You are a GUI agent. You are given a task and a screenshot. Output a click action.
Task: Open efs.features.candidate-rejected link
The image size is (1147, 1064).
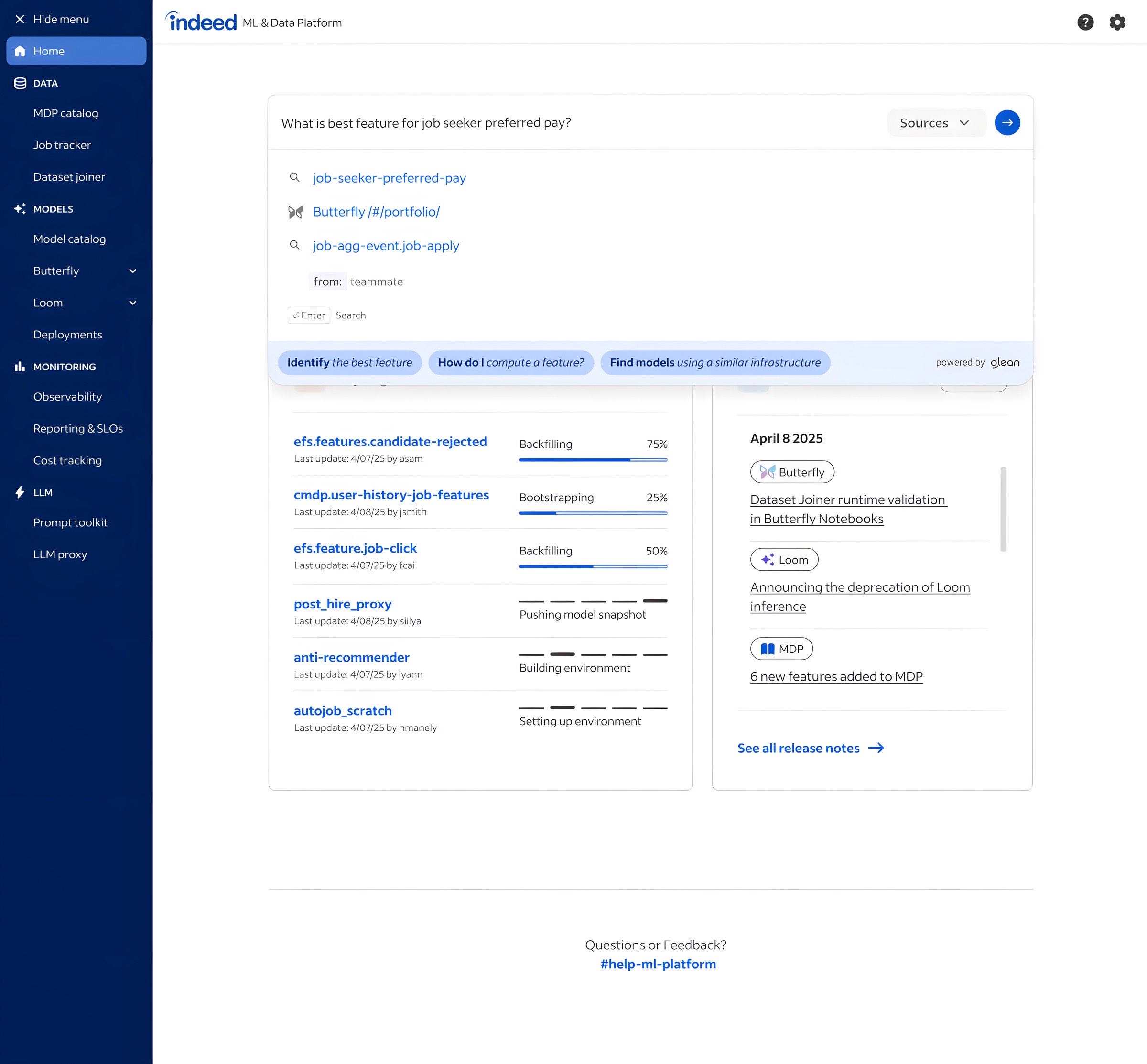[390, 442]
